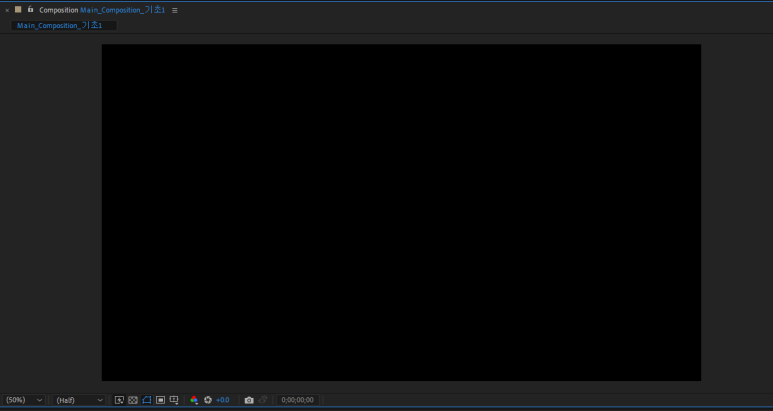Click the +0.0 exposure value
The image size is (773, 411).
click(x=223, y=400)
